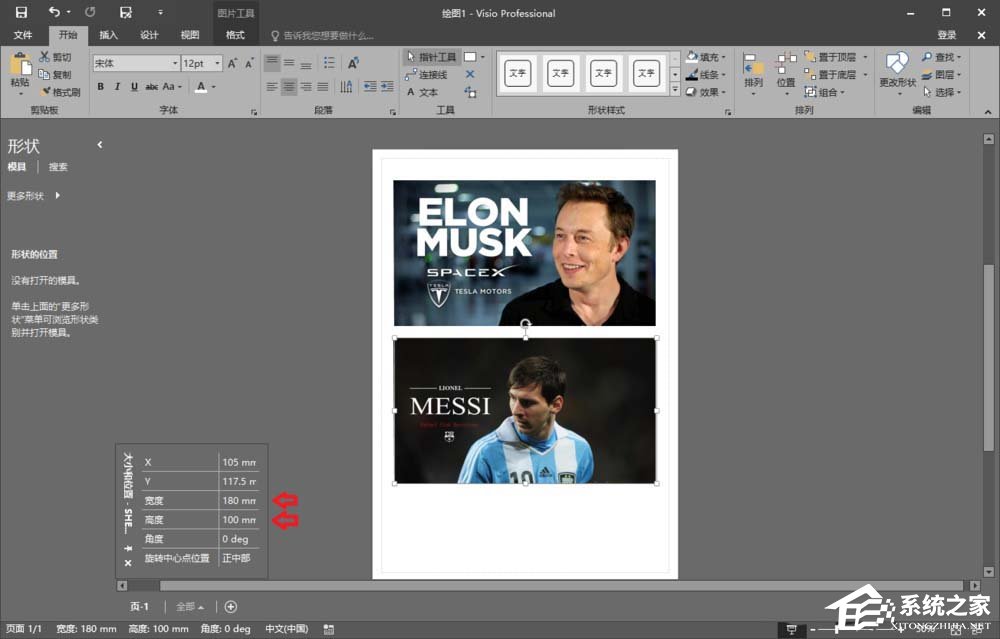Click the 组合 group shapes icon
1000x639 pixels.
coord(811,91)
